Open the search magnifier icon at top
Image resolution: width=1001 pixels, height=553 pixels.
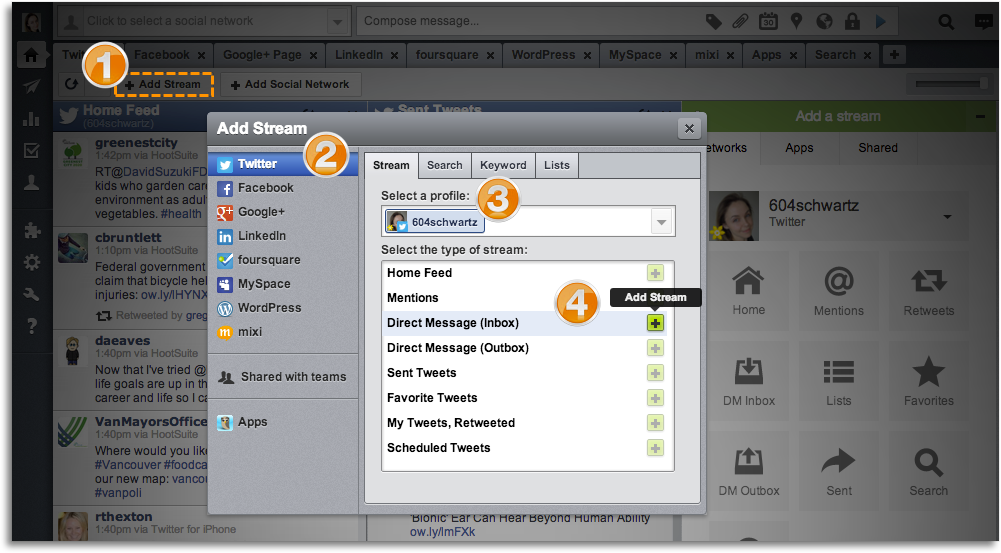coord(946,22)
